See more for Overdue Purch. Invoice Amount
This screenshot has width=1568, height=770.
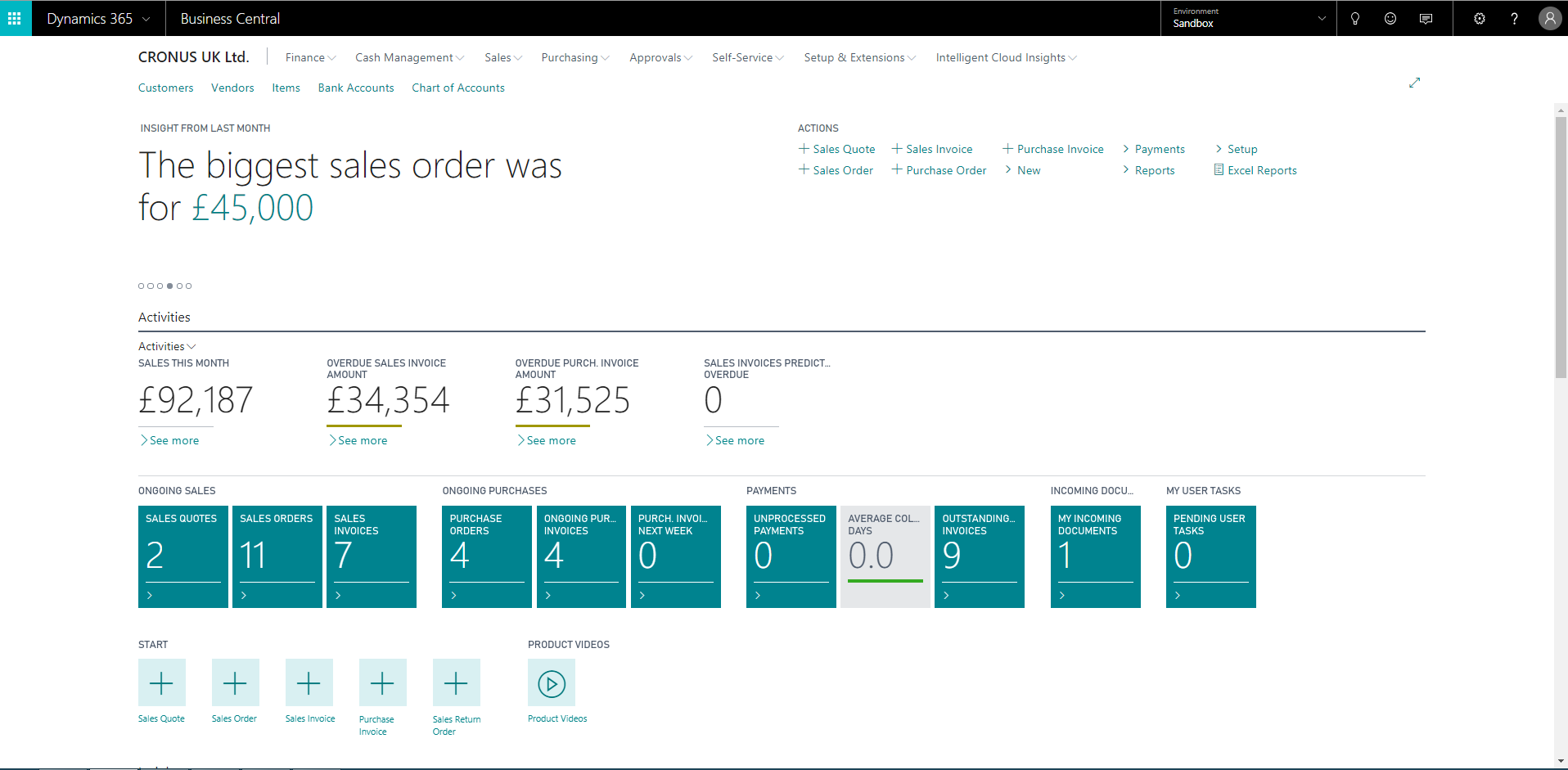click(547, 440)
